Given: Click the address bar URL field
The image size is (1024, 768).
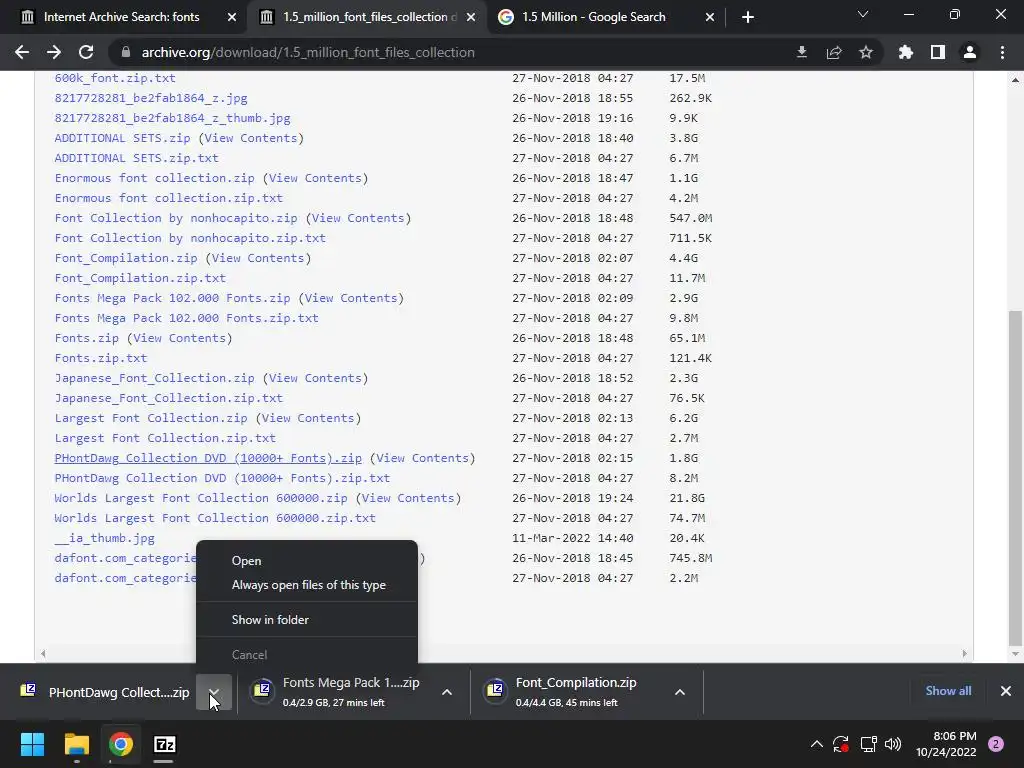Looking at the screenshot, I should point(451,52).
